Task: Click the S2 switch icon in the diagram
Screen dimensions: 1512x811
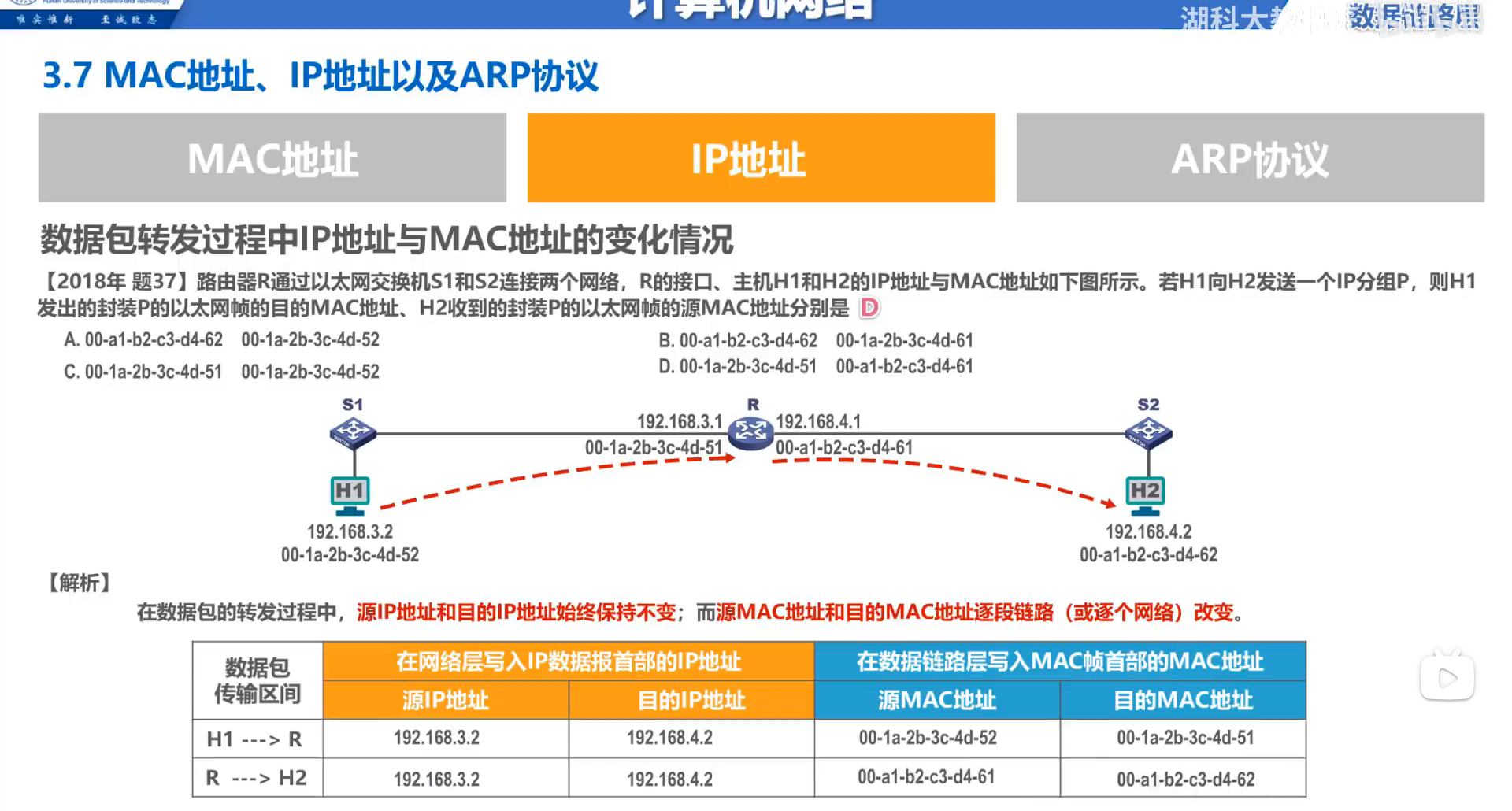Action: tap(1148, 432)
